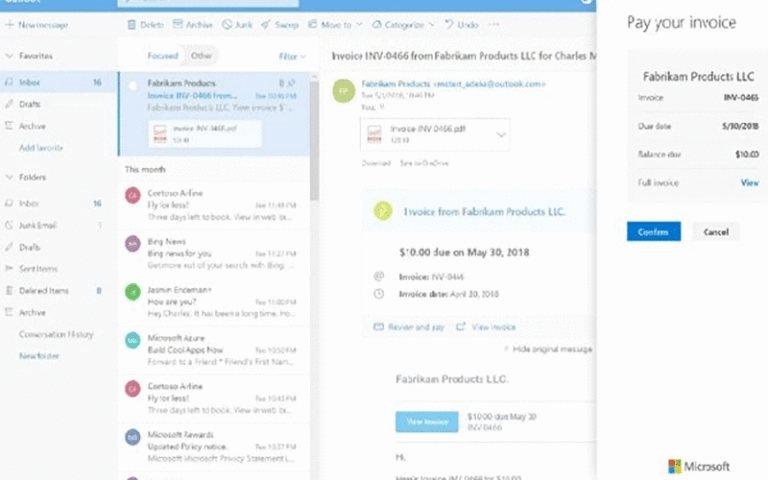Click the Move to folder icon
Image resolution: width=768 pixels, height=480 pixels.
[312, 24]
